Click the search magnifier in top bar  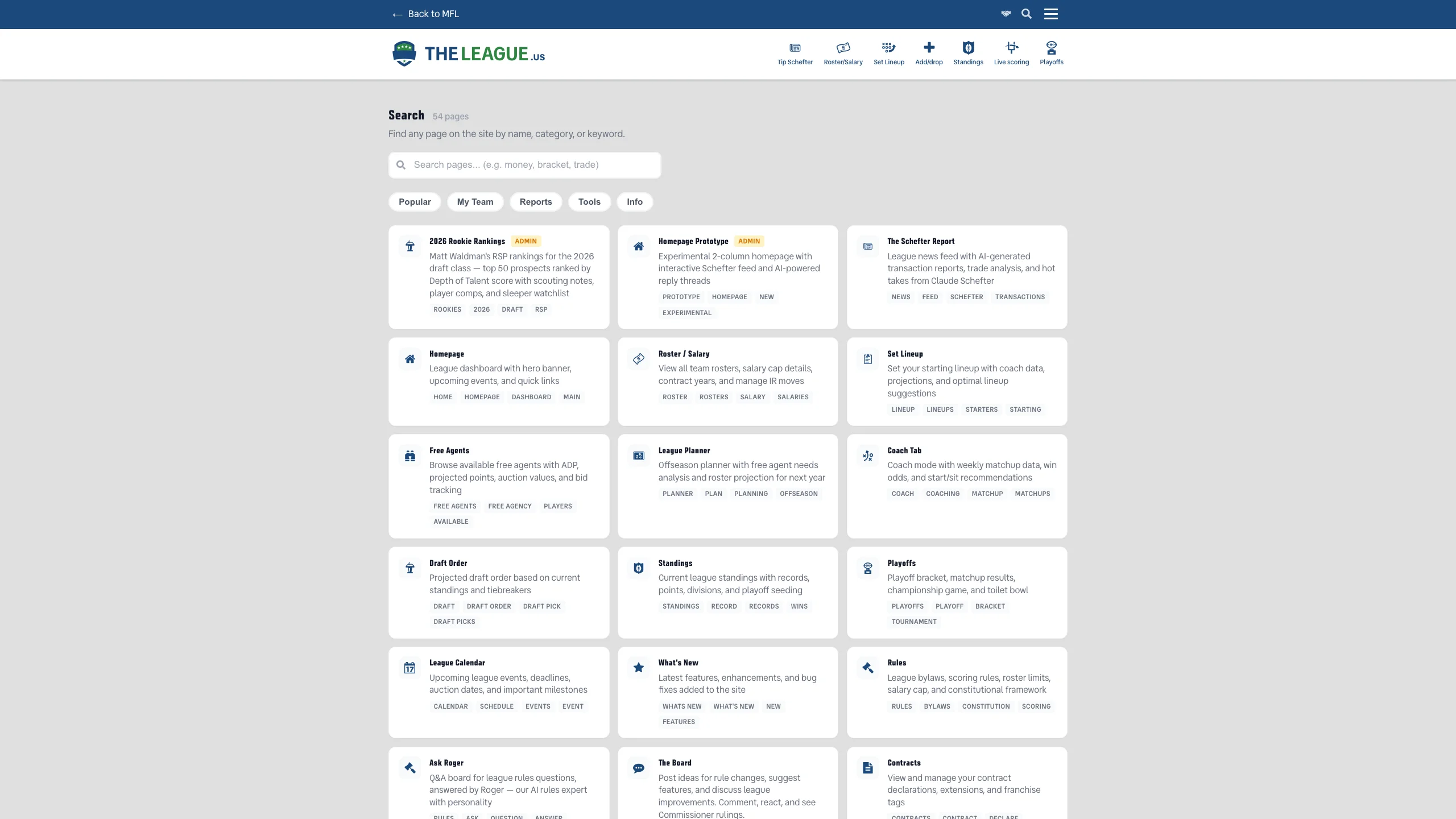(x=1026, y=14)
